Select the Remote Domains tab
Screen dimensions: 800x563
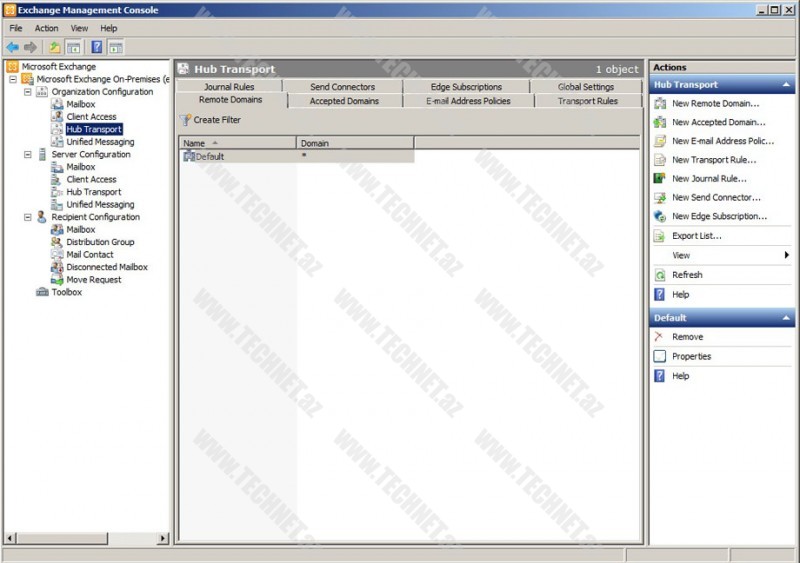(231, 100)
